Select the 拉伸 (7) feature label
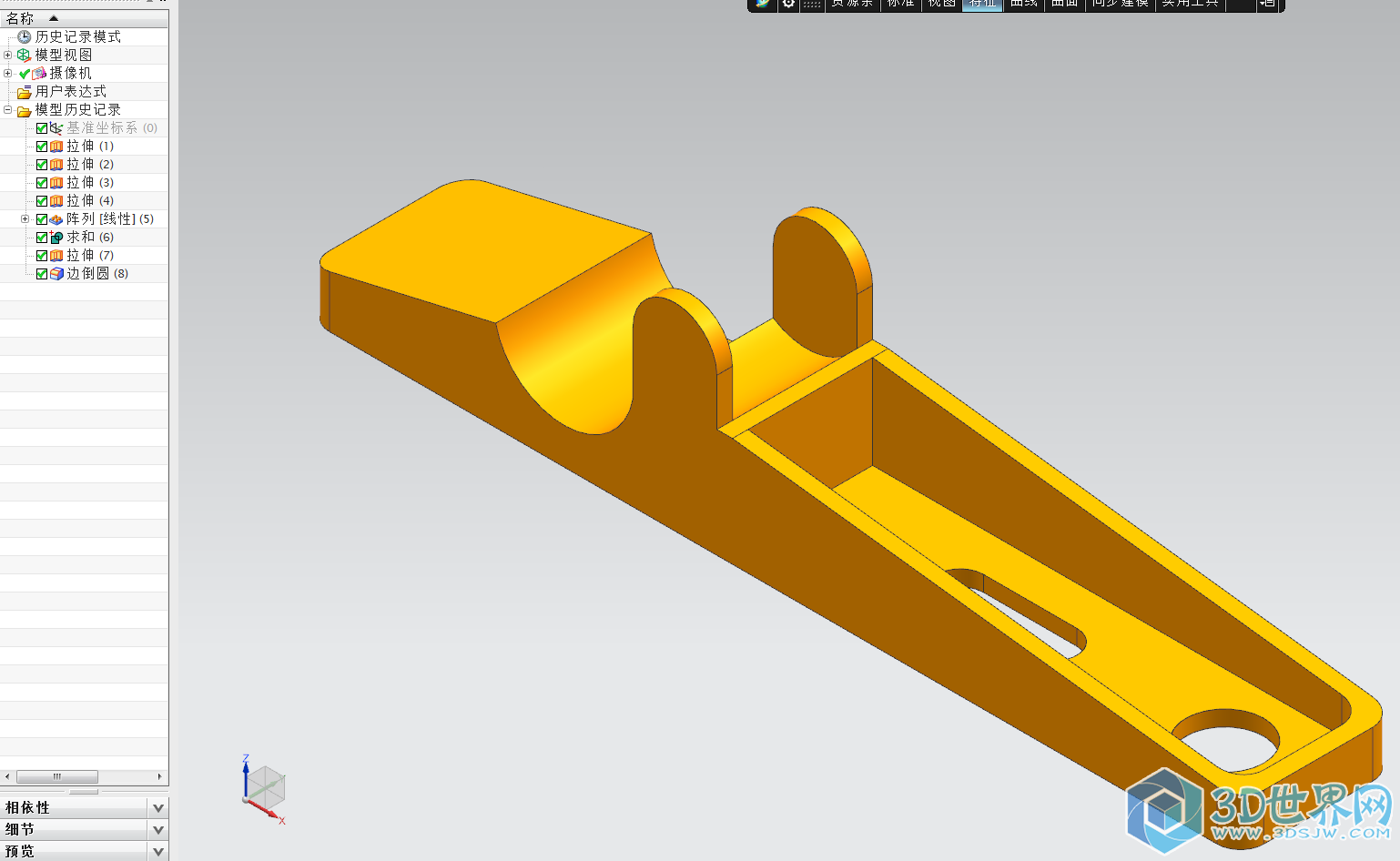 point(90,256)
